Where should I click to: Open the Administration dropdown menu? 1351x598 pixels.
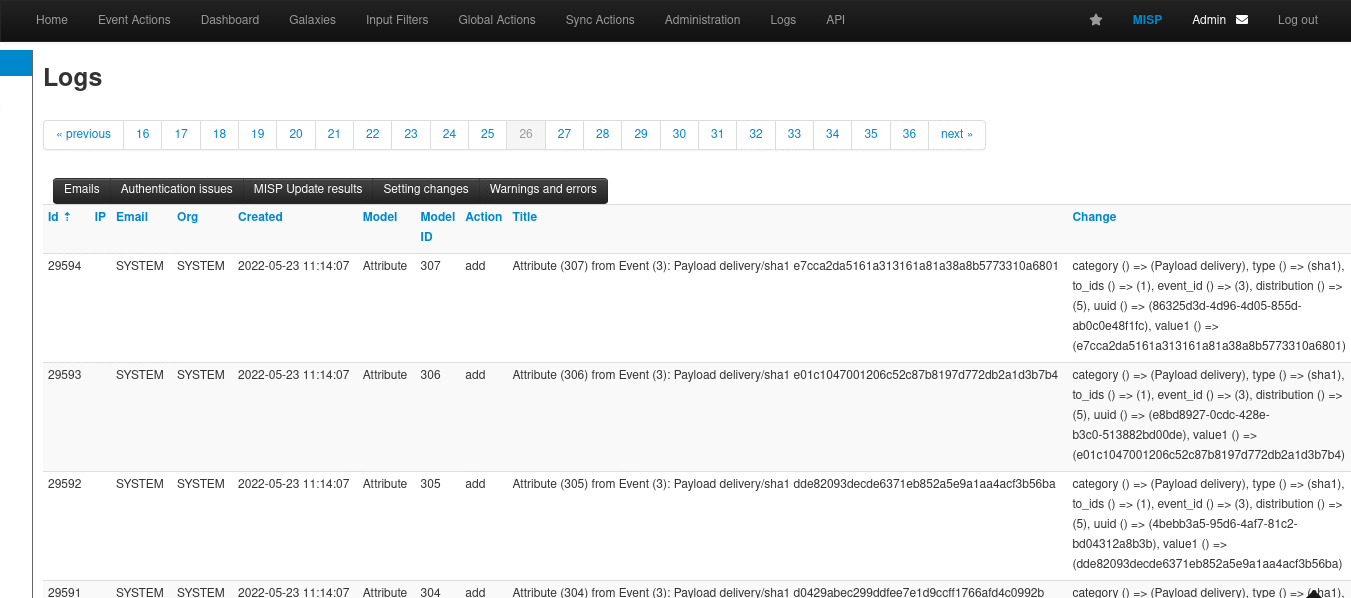(x=702, y=20)
